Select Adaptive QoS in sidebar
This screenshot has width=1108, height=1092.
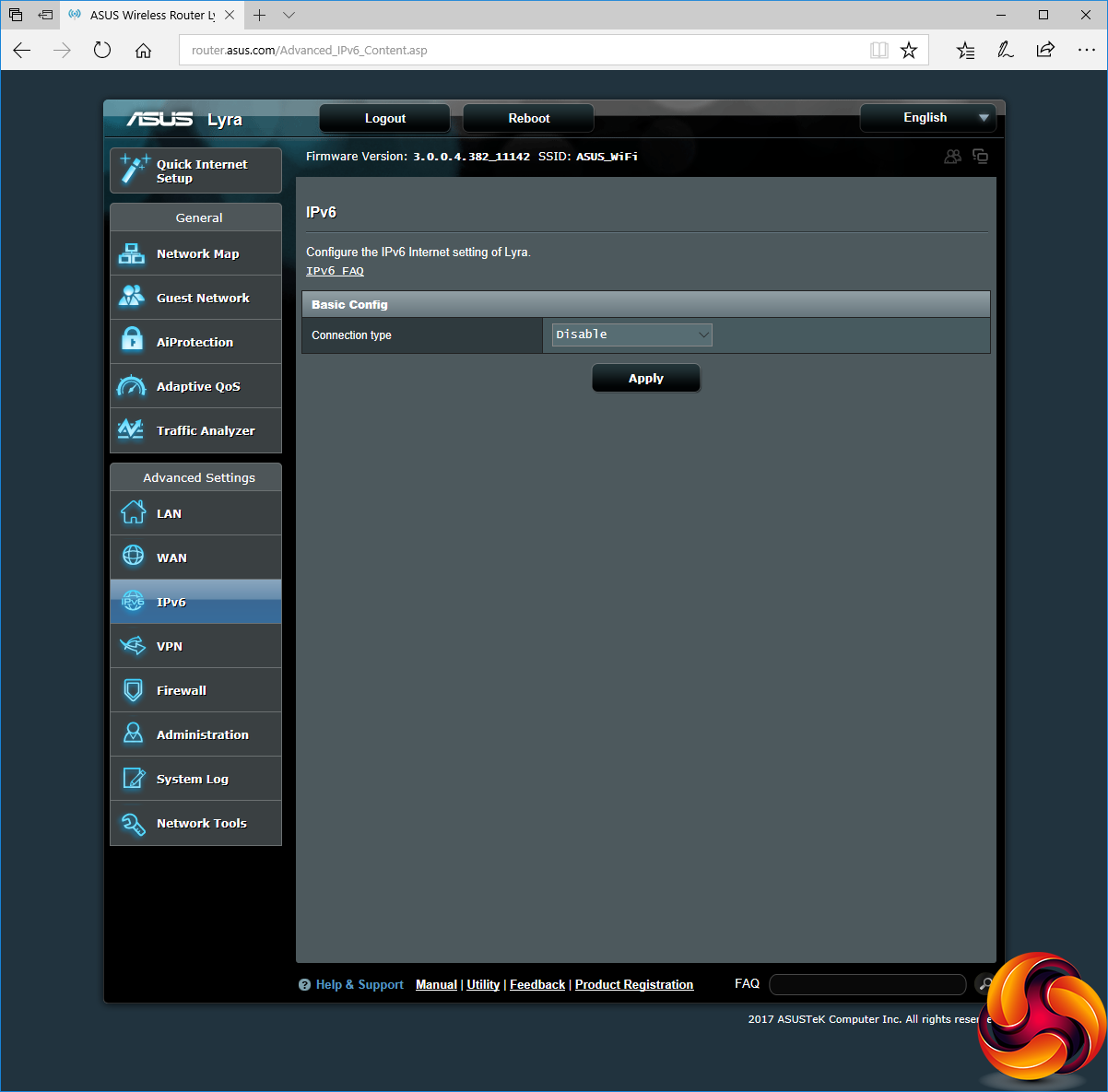(195, 386)
